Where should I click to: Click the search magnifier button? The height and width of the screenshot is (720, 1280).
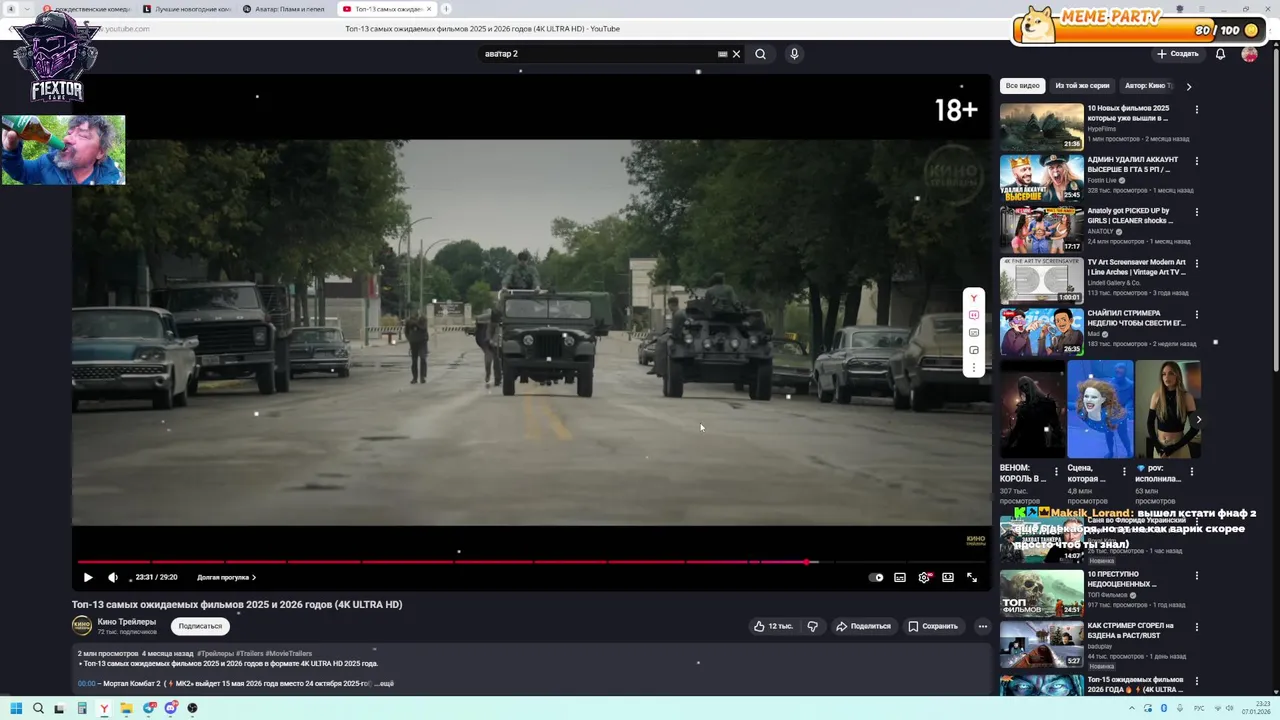(x=761, y=54)
